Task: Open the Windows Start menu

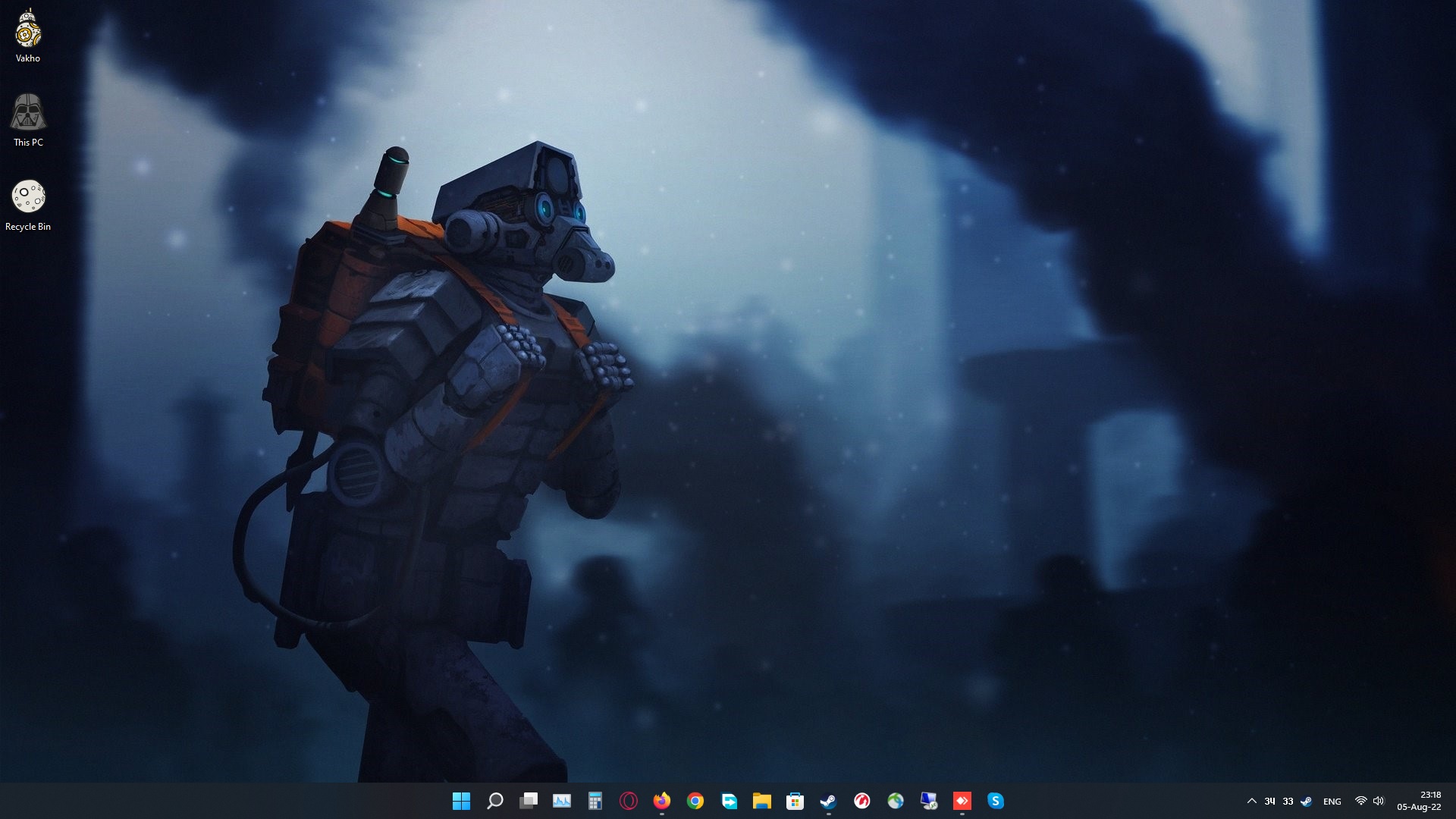Action: 461,801
